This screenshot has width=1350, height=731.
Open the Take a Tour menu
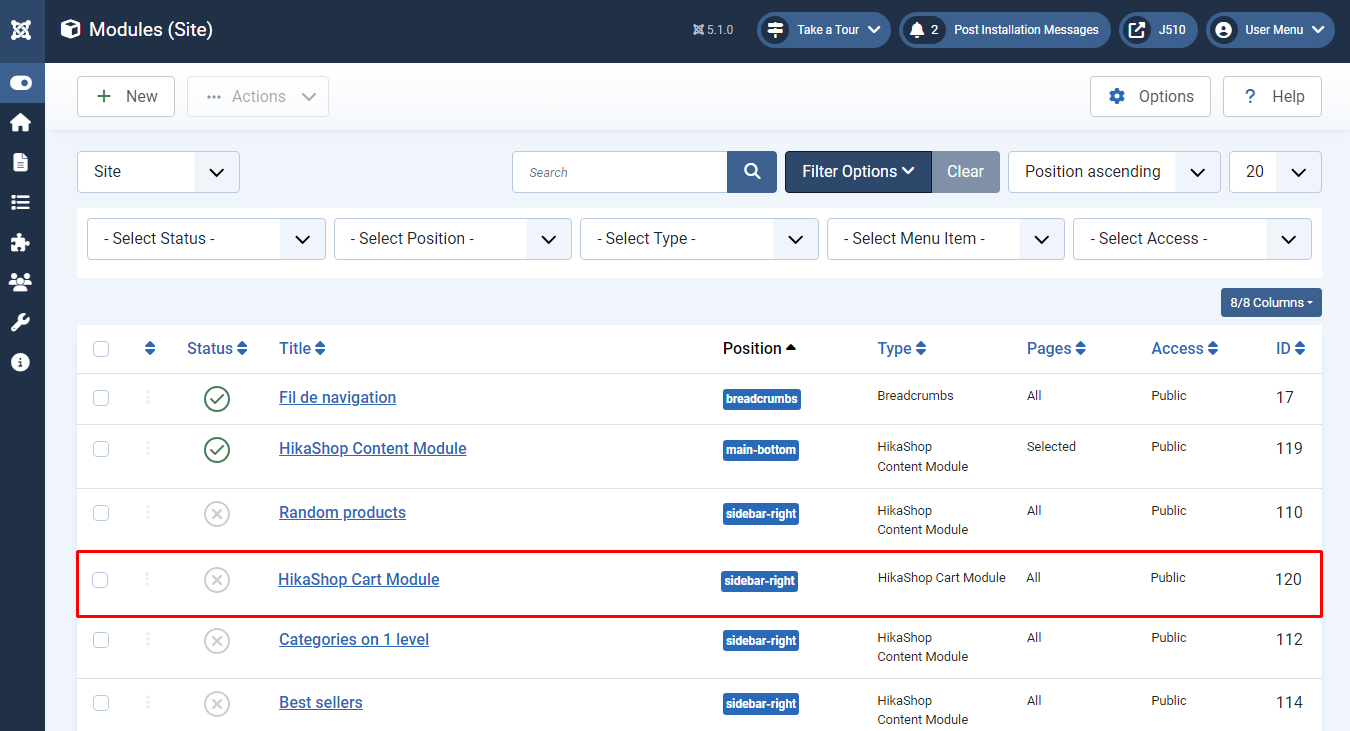824,30
